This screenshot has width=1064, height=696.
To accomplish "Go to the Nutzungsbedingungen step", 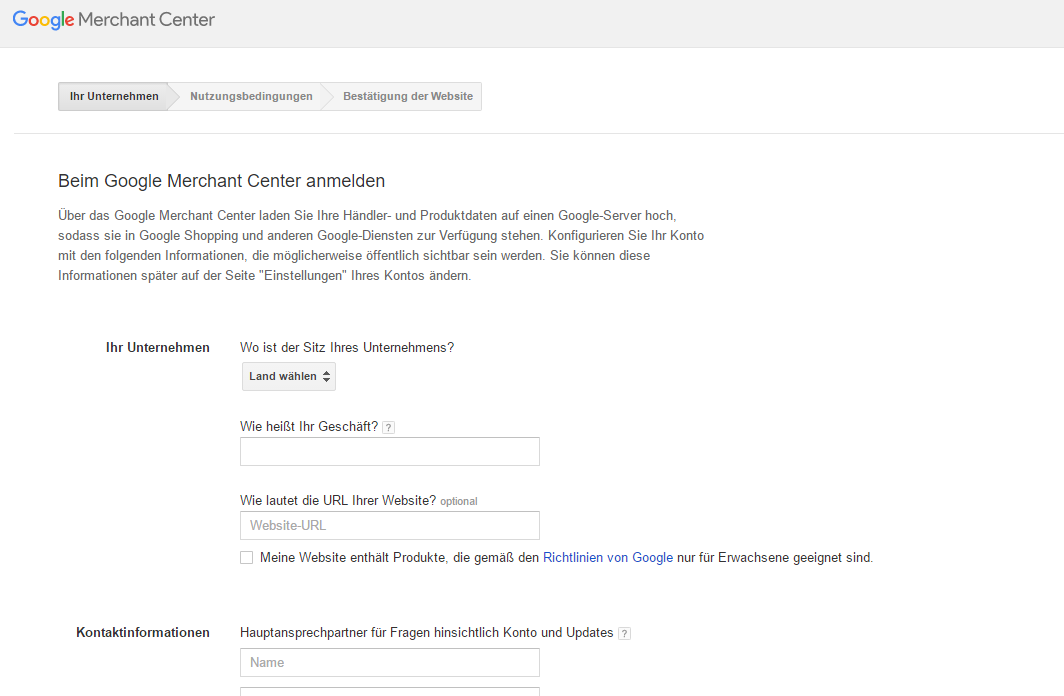I will pyautogui.click(x=251, y=96).
